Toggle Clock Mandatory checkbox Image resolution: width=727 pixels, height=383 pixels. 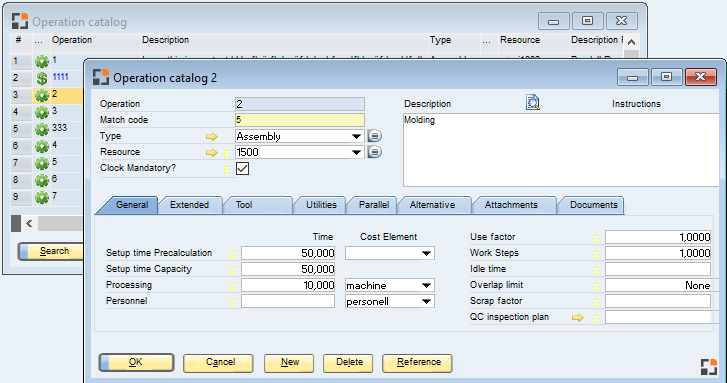click(x=242, y=168)
